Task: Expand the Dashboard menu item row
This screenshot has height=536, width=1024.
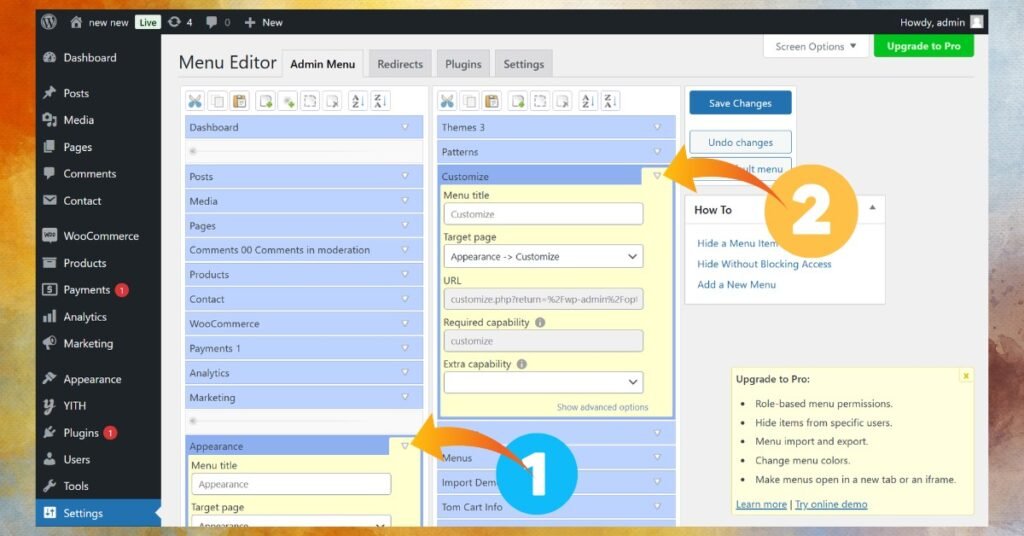Action: click(405, 127)
